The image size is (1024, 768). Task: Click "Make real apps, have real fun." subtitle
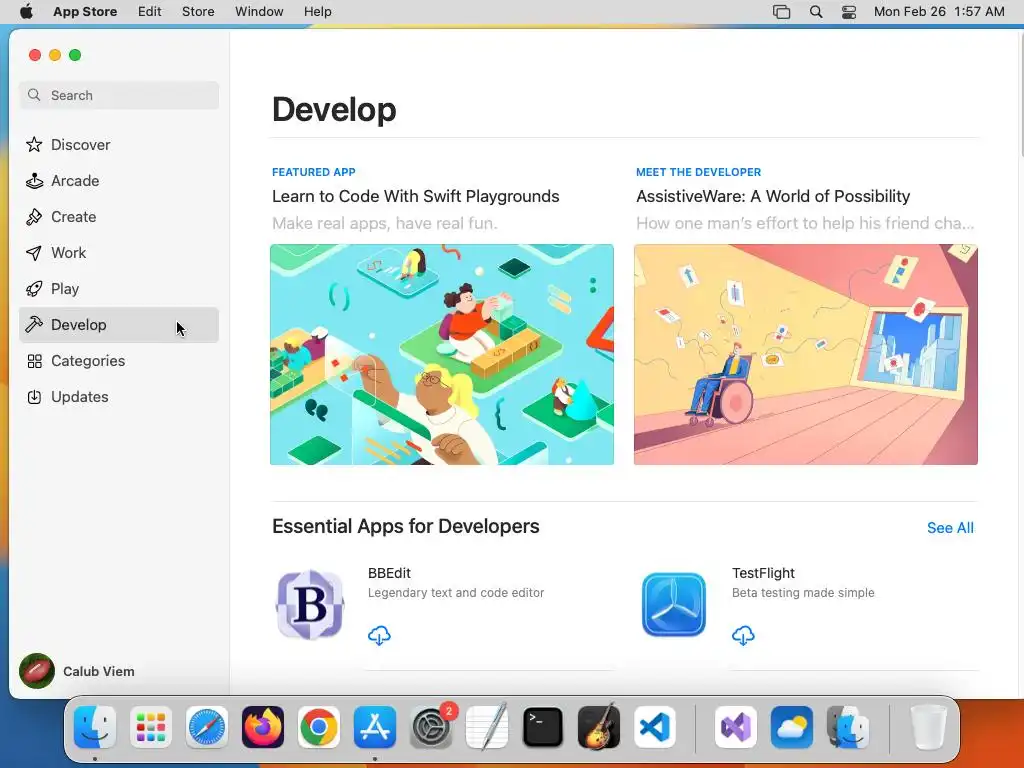(x=385, y=223)
